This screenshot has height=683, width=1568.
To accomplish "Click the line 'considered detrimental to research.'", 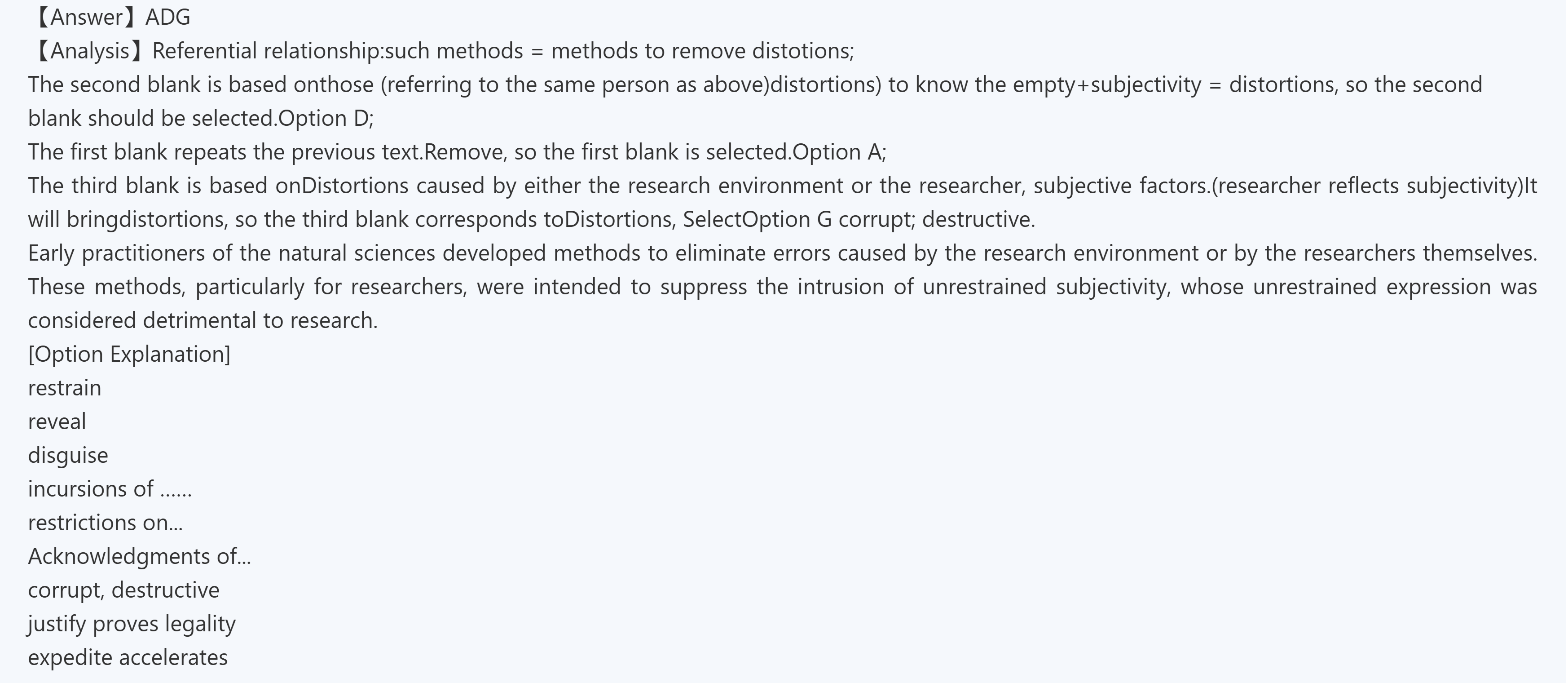I will (x=203, y=320).
